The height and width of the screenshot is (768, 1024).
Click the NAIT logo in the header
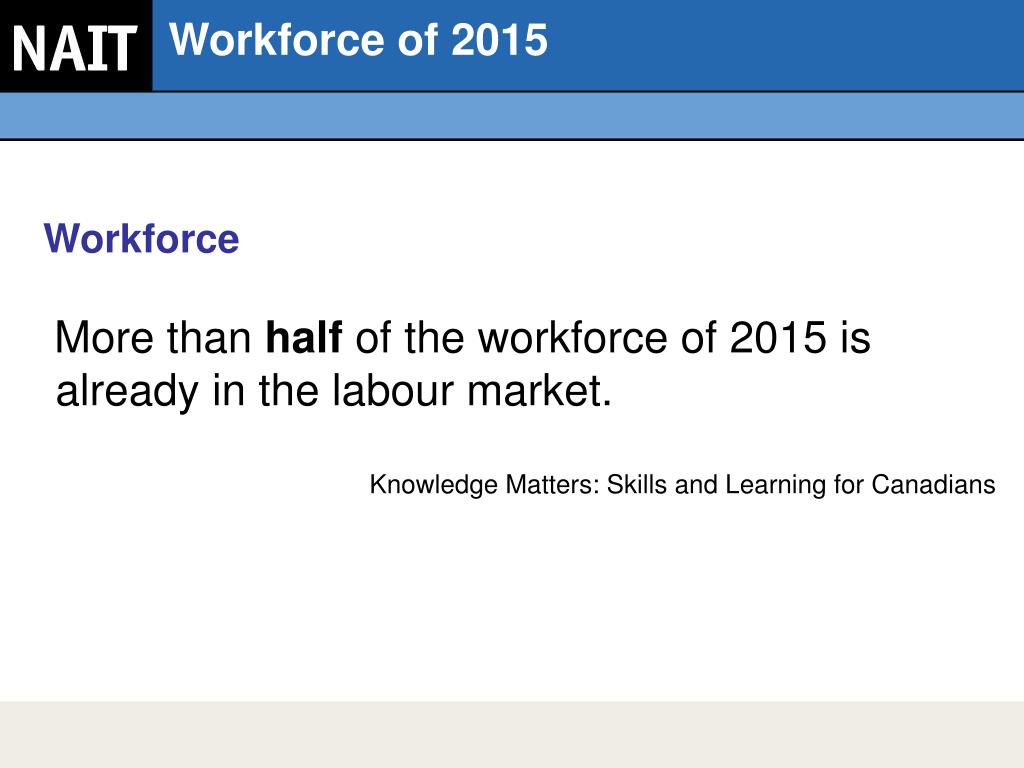pos(76,45)
